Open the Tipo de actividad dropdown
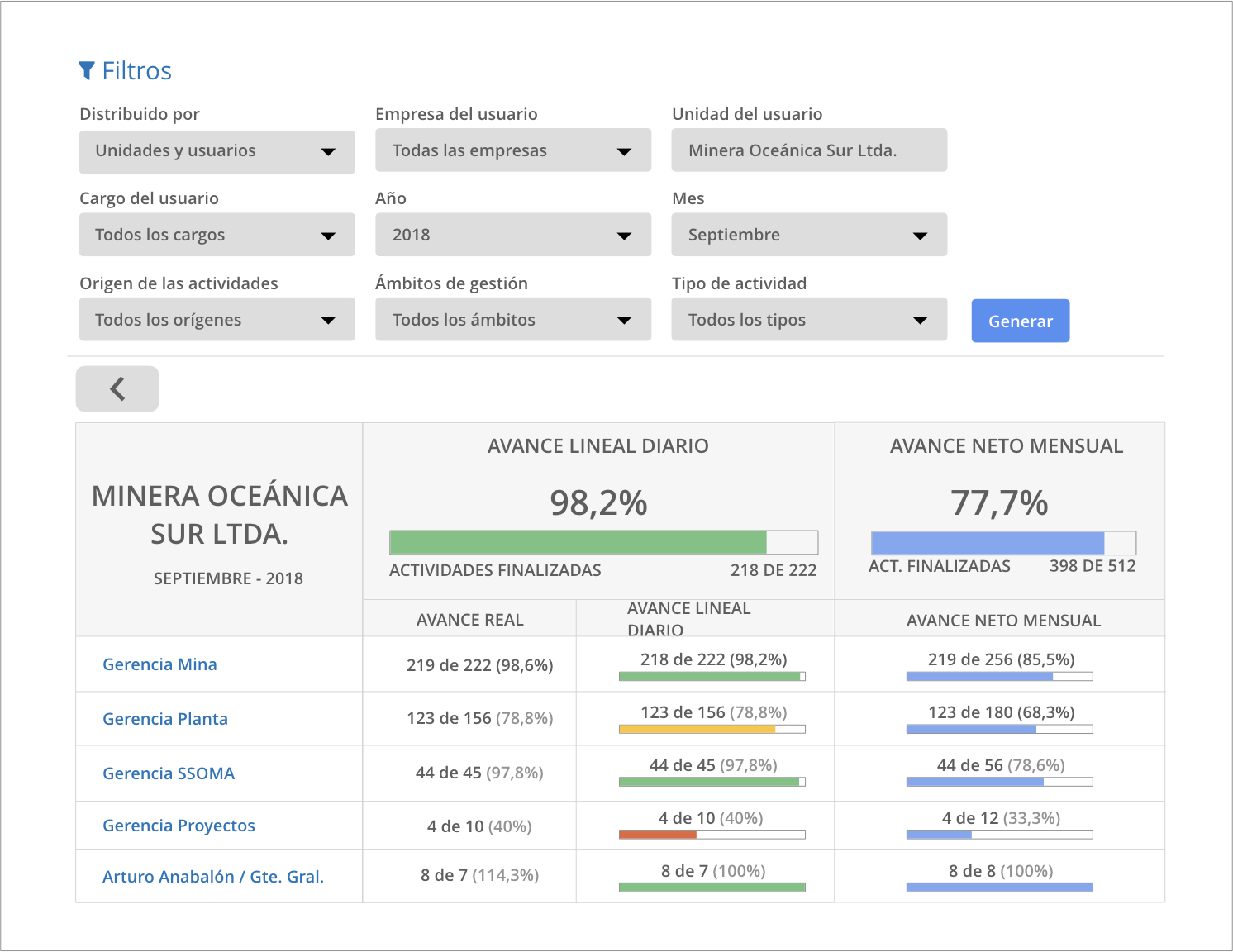Screen dimensions: 1233x952 809,319
